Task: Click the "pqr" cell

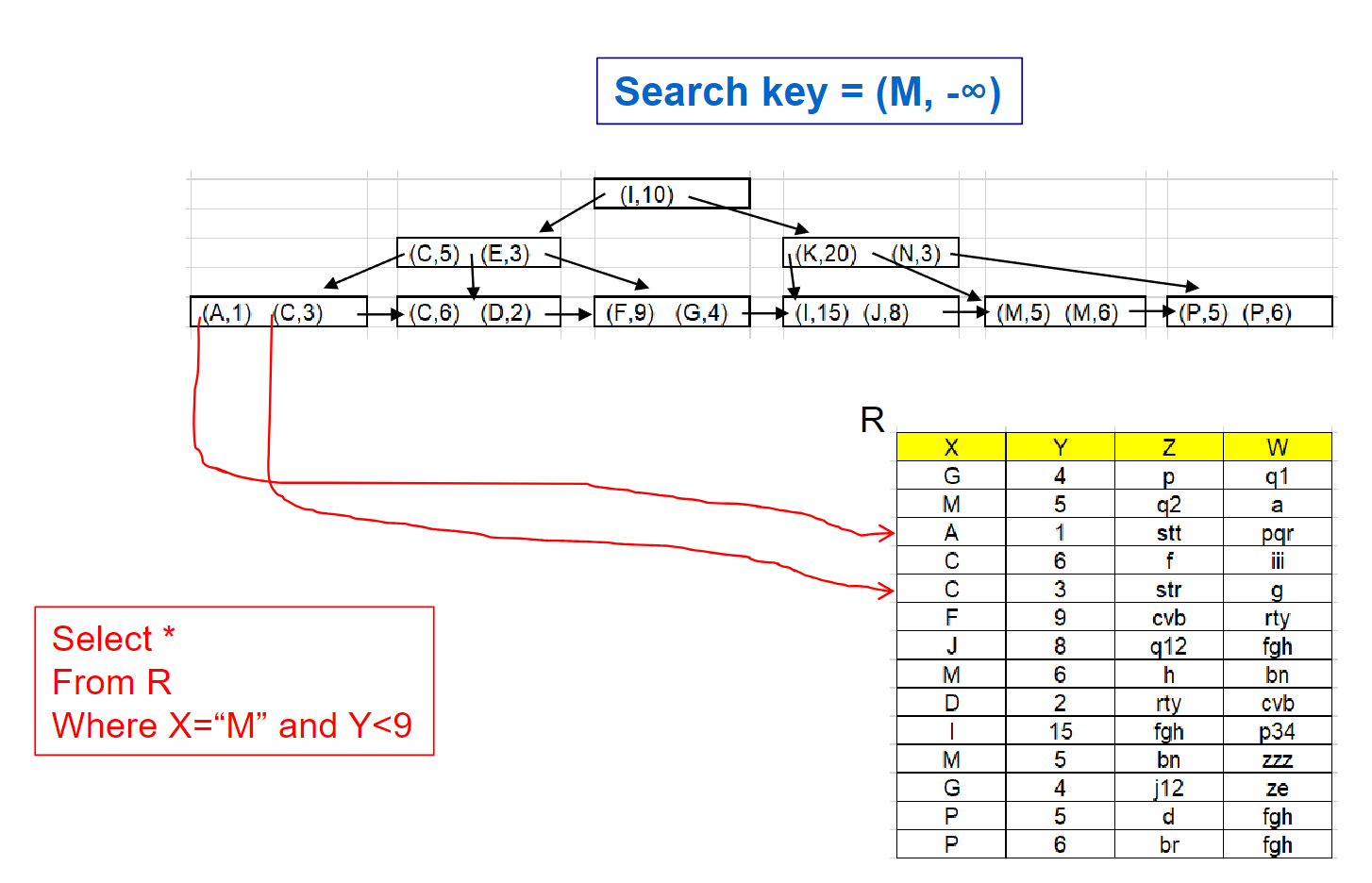Action: (x=1278, y=533)
